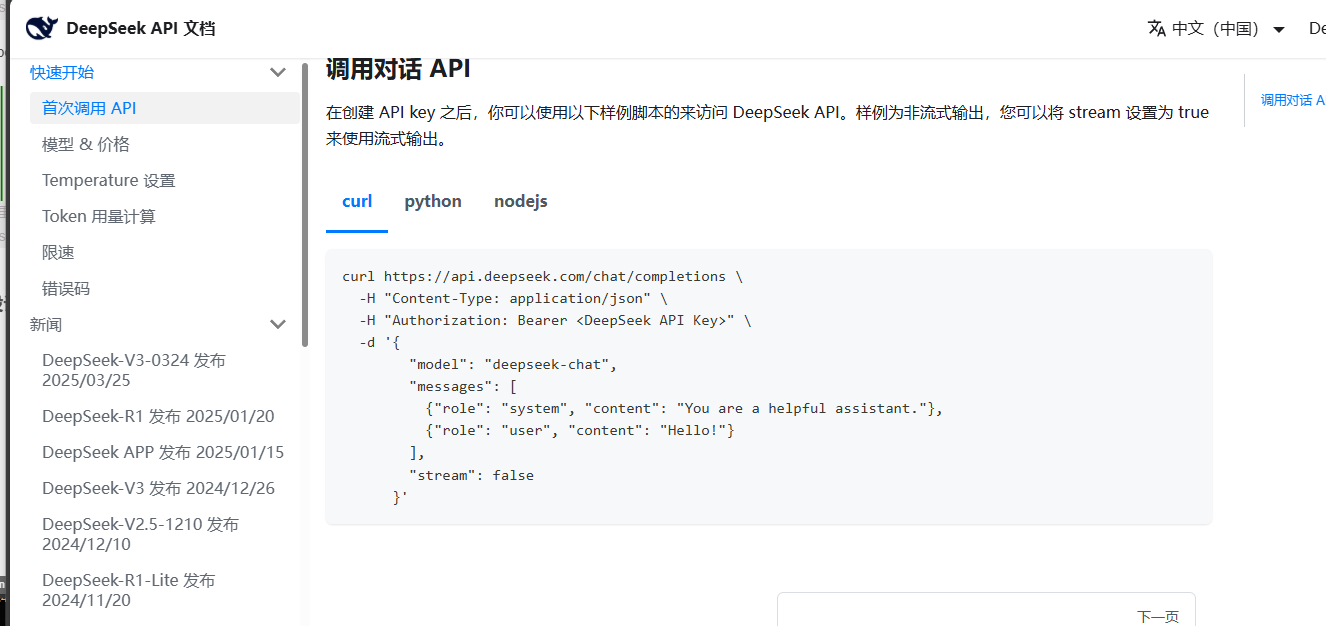Click the curl URL line in code
Screen dimensions: 1326x626
[542, 276]
